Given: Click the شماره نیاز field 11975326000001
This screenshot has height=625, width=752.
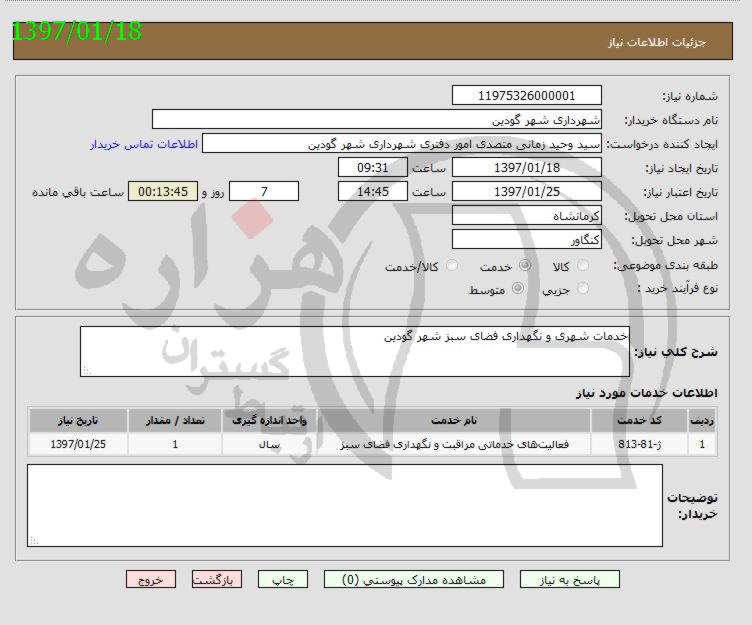Looking at the screenshot, I should pyautogui.click(x=527, y=95).
